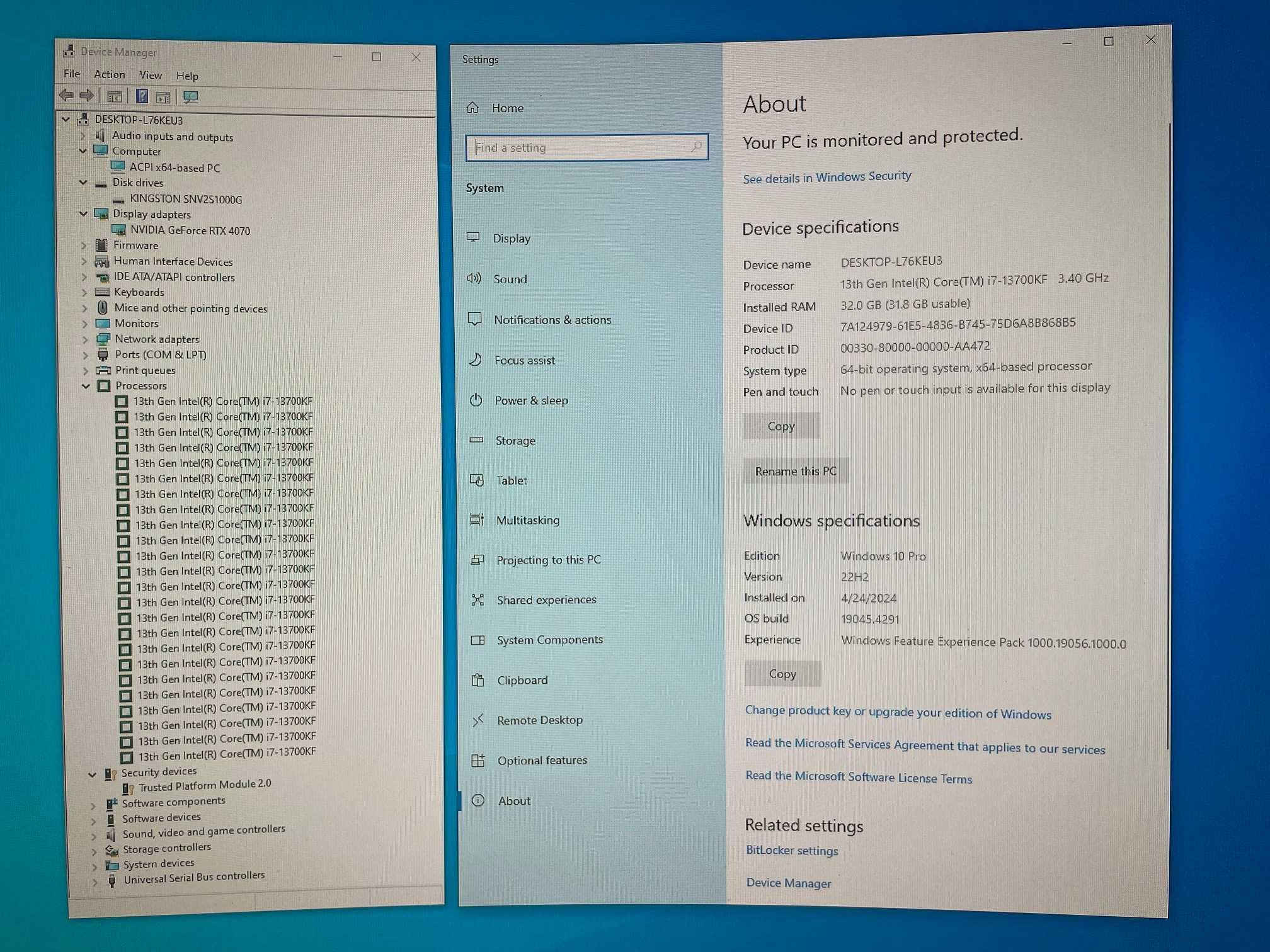Collapse the Display adapters node
Image resolution: width=1270 pixels, height=952 pixels.
pyautogui.click(x=84, y=213)
